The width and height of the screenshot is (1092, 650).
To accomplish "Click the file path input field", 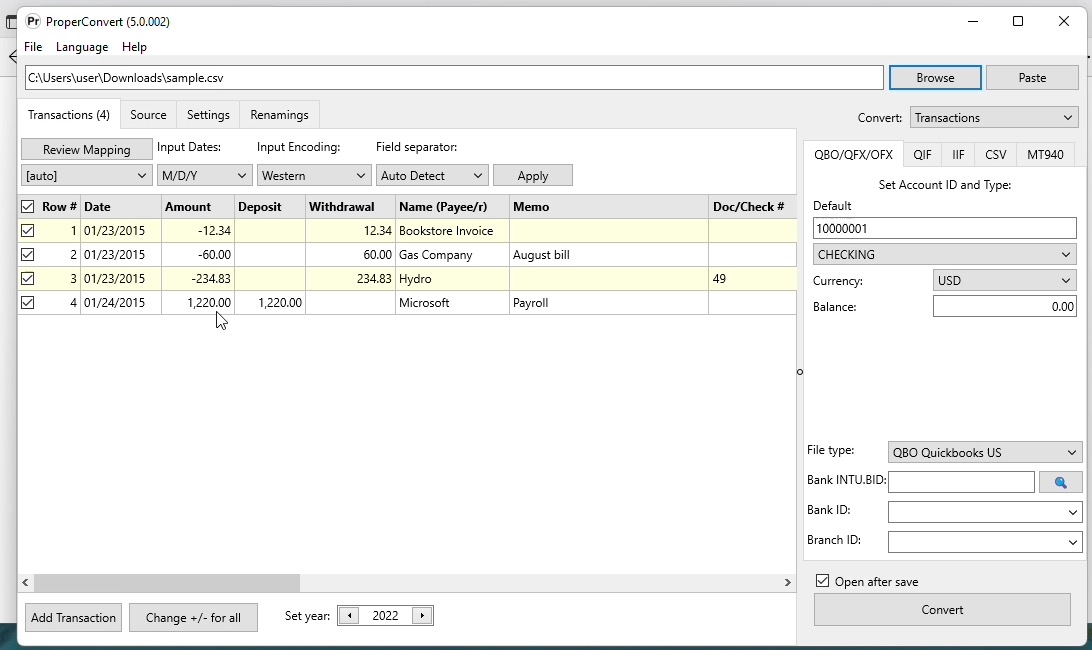I will tap(454, 78).
